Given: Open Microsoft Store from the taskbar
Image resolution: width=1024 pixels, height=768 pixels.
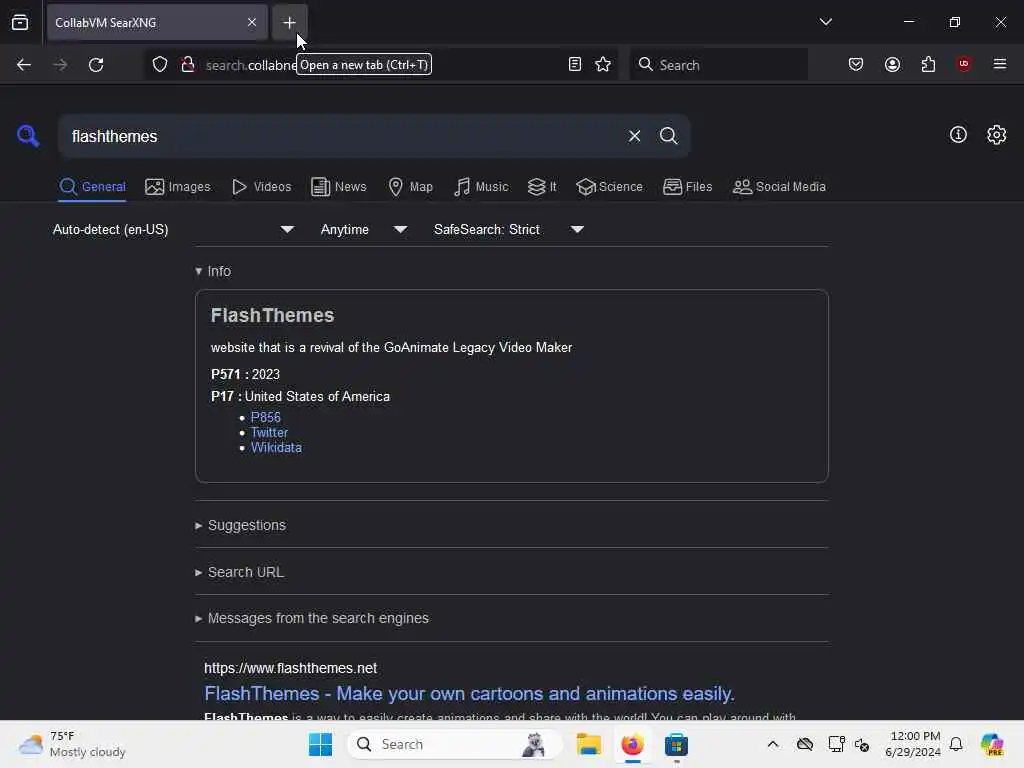Looking at the screenshot, I should [676, 744].
